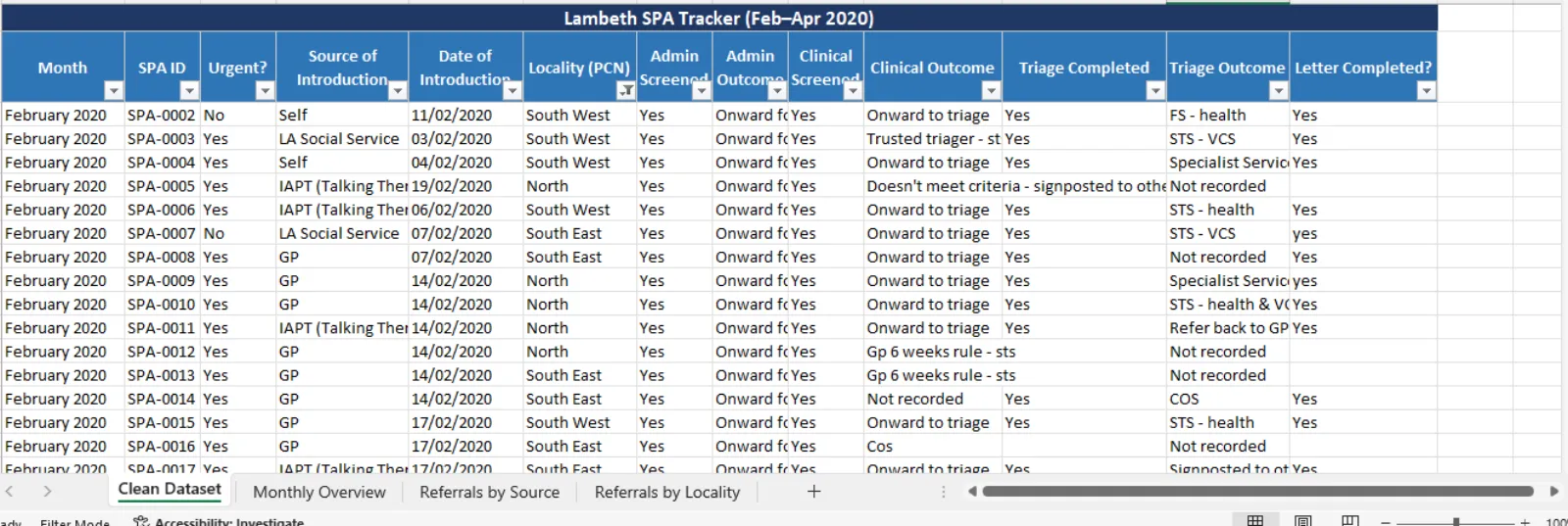This screenshot has height=526, width=1568.
Task: Open Admin Outcome filter dropdown
Action: click(x=777, y=91)
